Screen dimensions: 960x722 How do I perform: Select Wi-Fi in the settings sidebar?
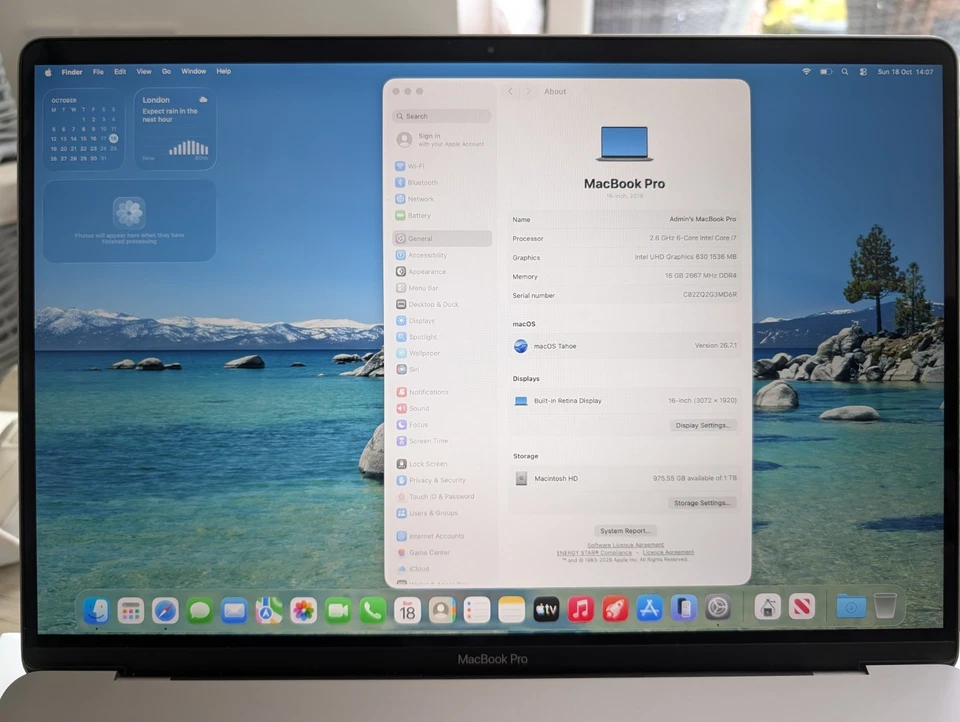click(x=441, y=166)
